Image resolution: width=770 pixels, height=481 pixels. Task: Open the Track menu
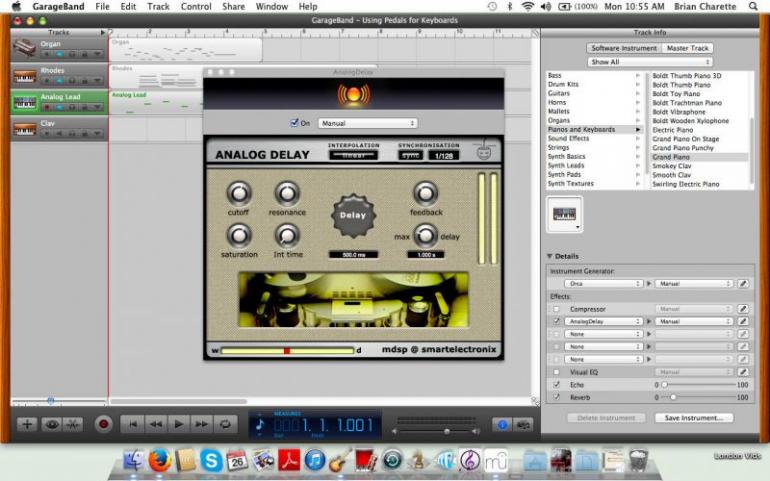point(158,6)
